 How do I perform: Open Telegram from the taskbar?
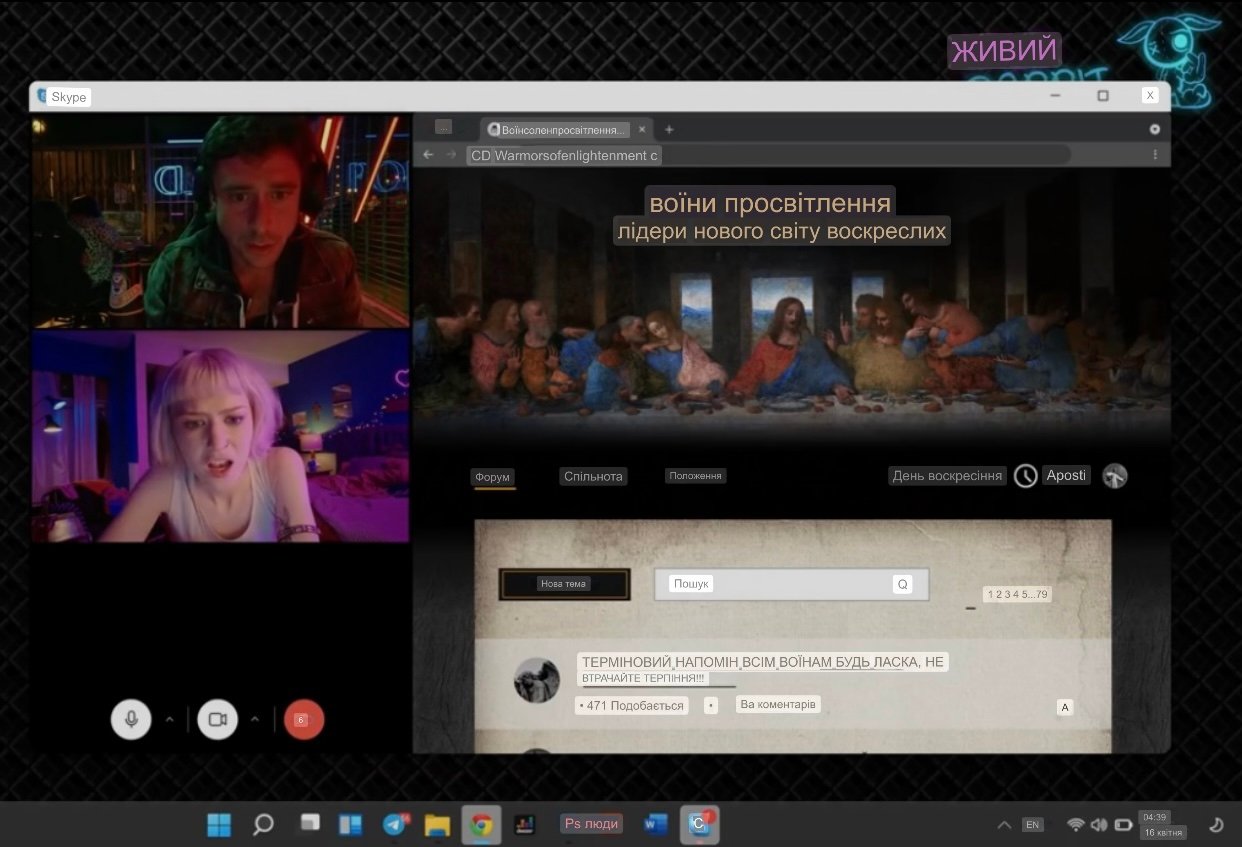click(x=395, y=825)
